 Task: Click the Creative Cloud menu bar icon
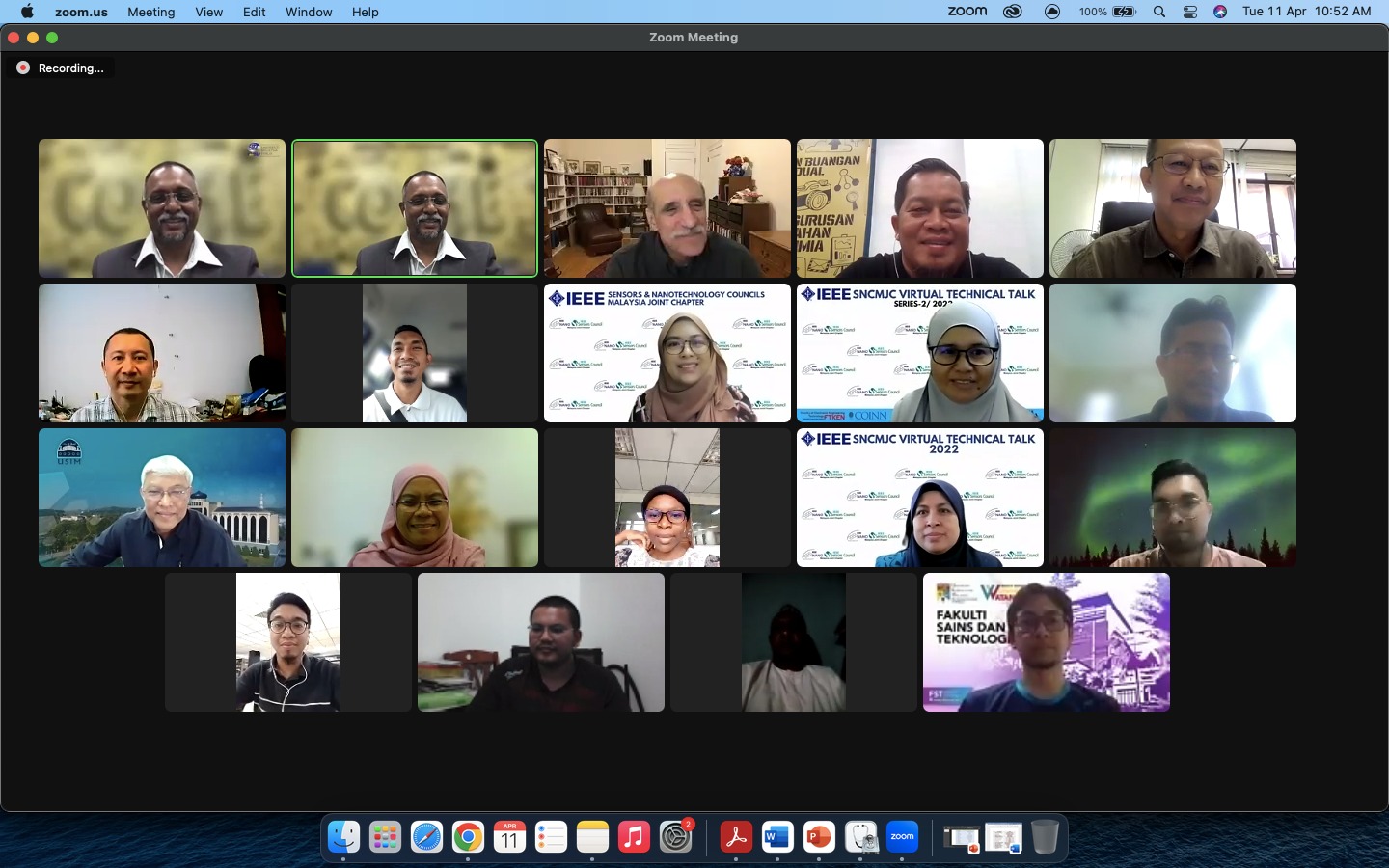[x=1012, y=12]
